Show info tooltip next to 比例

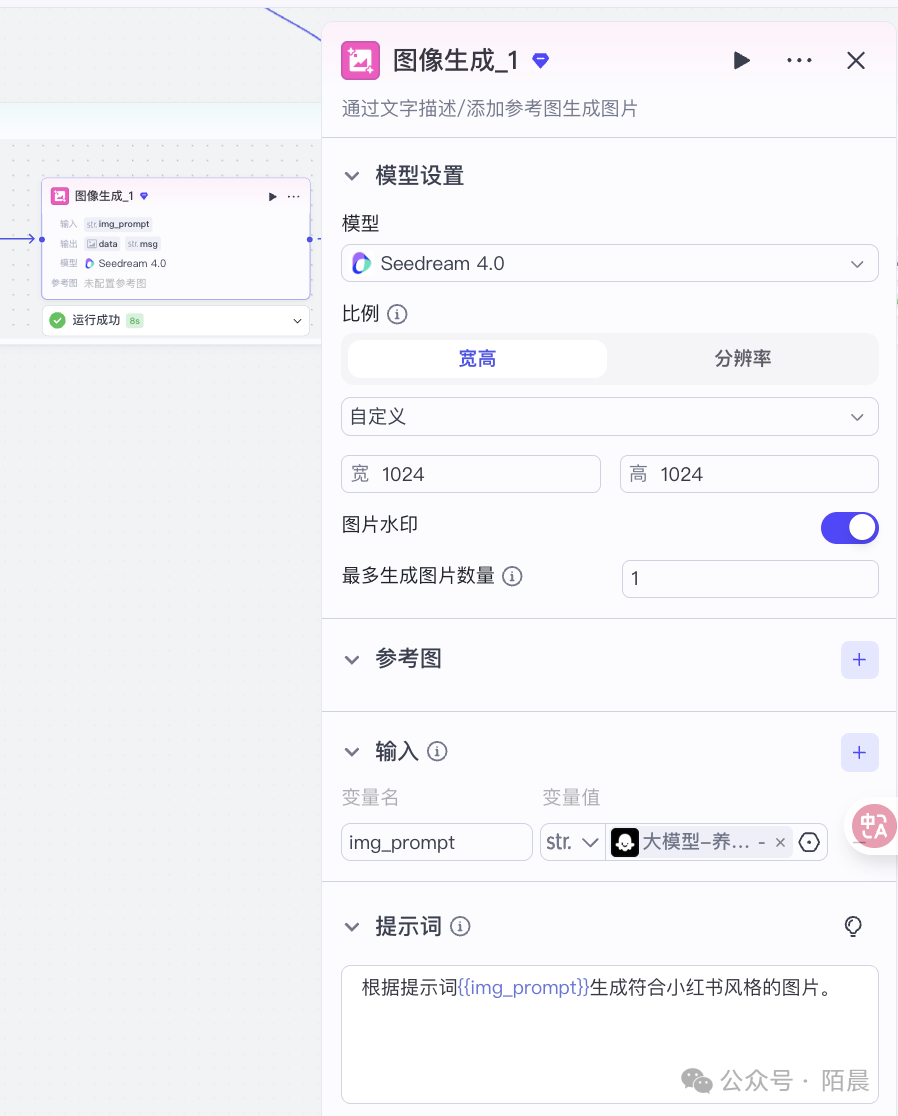pyautogui.click(x=397, y=314)
